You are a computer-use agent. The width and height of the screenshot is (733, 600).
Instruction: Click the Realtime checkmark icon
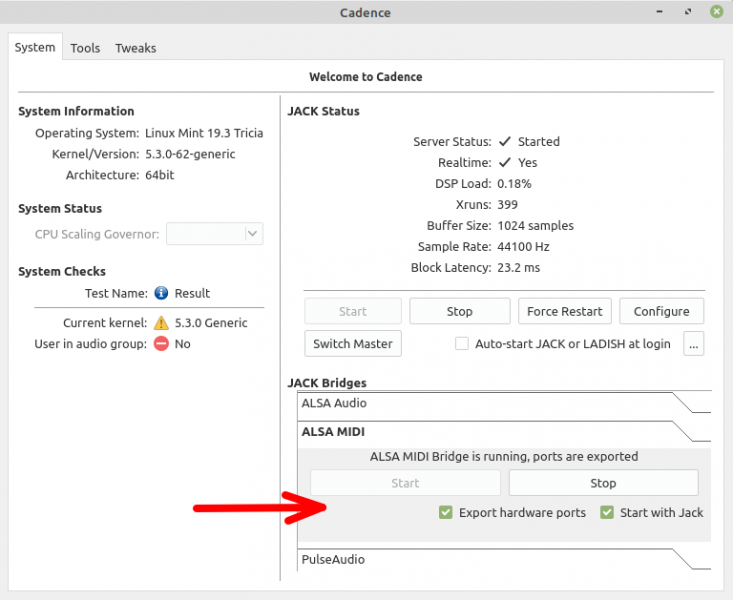(505, 162)
